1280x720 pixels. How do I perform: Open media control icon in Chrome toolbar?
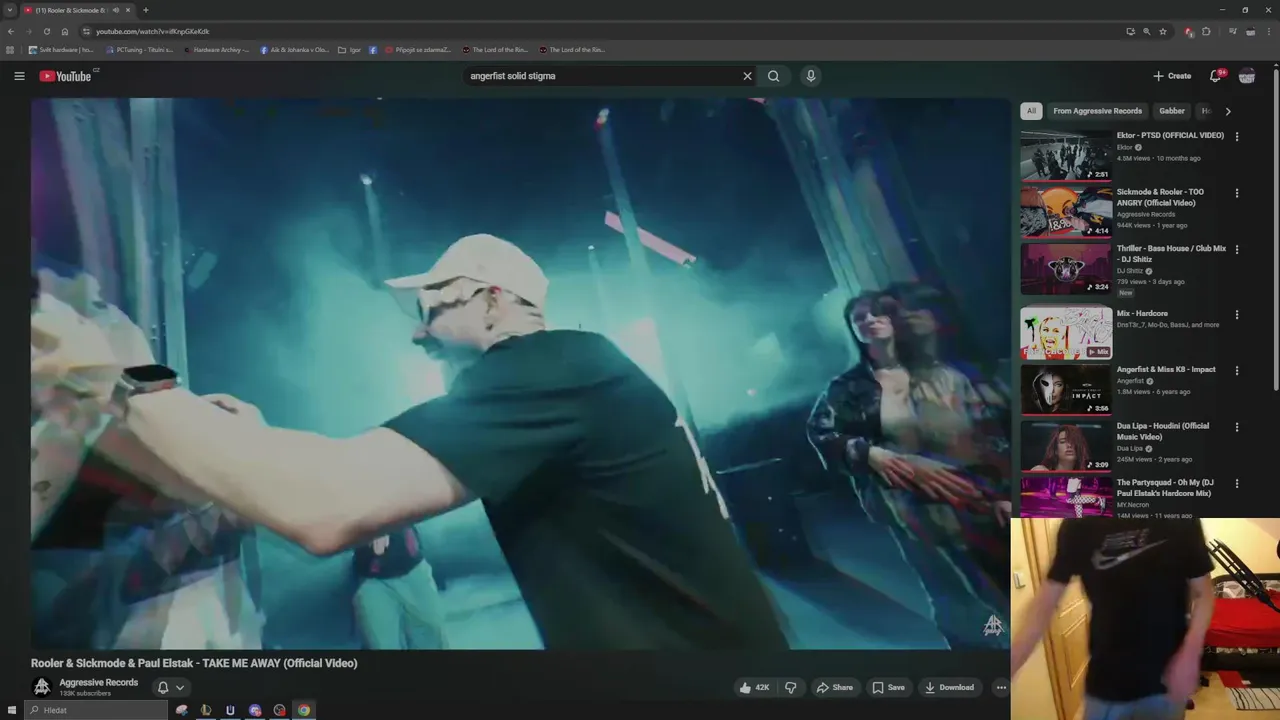pyautogui.click(x=1232, y=31)
